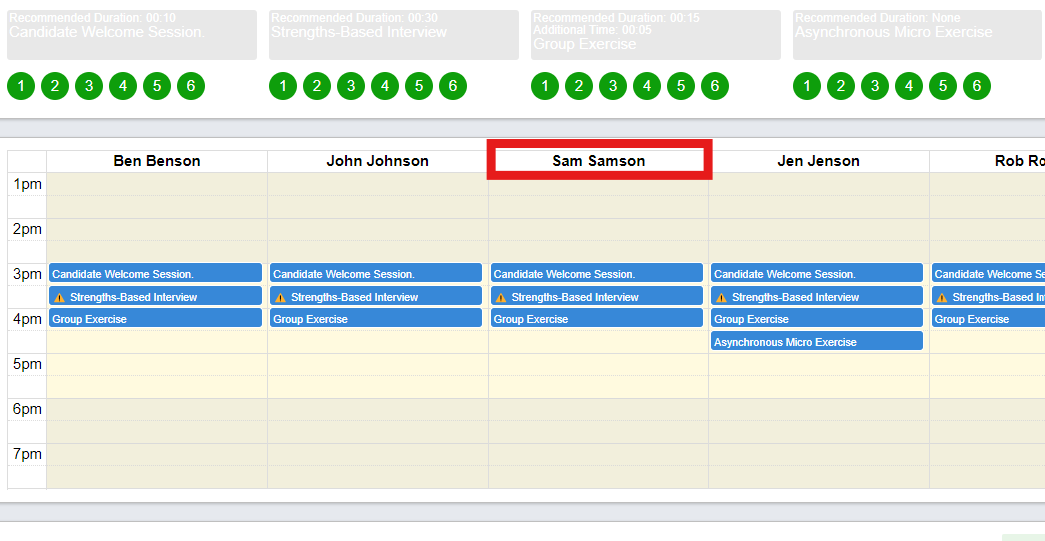Click circle 2 under Group Exercise card

point(579,86)
